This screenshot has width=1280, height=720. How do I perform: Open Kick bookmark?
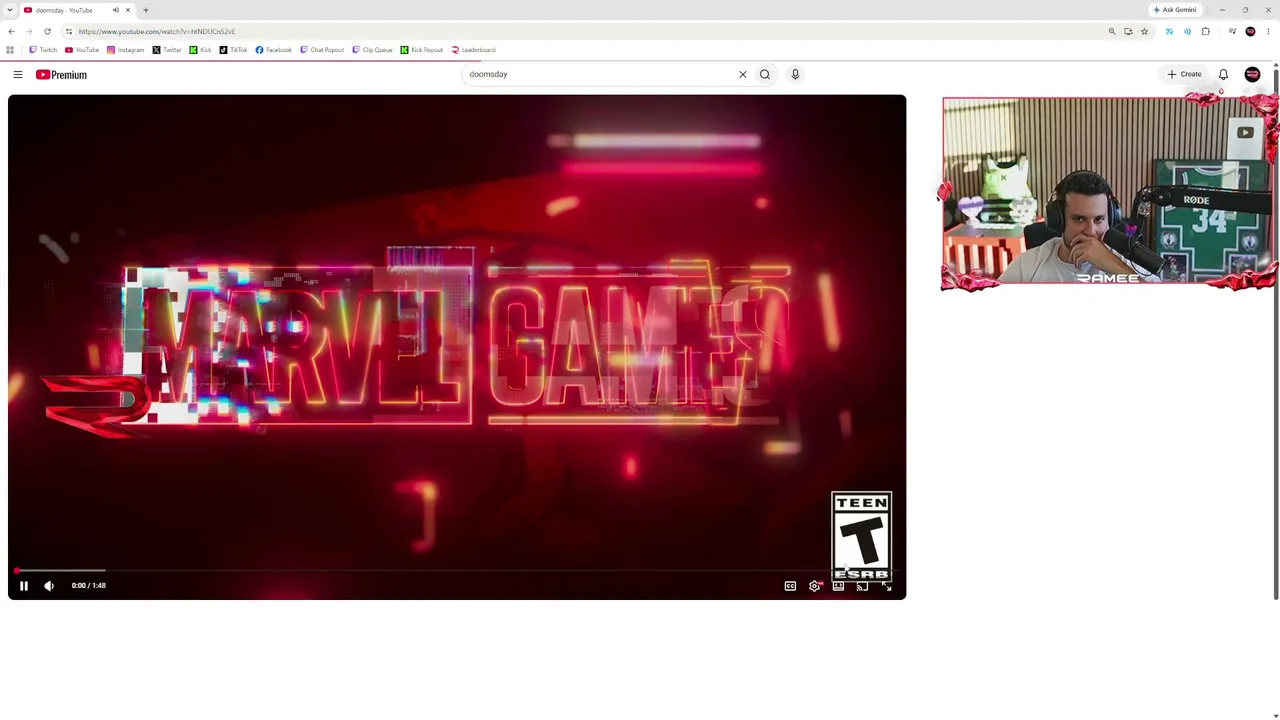tap(200, 50)
